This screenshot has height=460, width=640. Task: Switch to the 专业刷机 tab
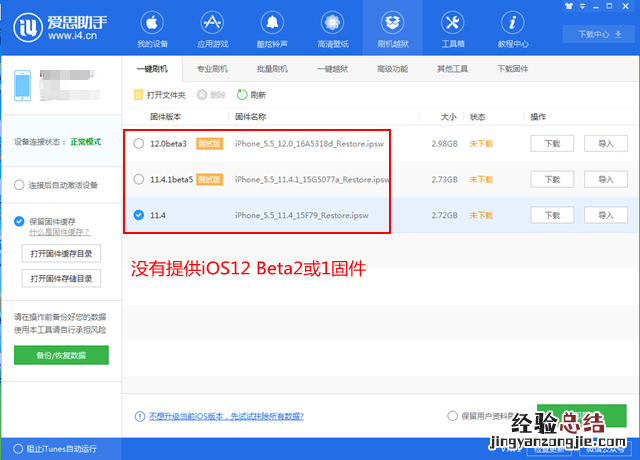[212, 69]
